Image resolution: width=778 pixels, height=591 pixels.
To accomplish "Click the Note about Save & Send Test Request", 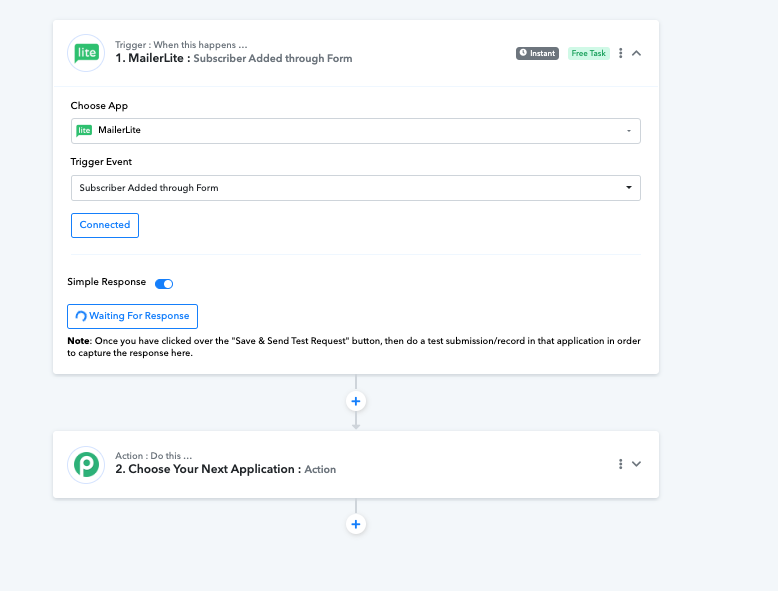I will pos(354,347).
